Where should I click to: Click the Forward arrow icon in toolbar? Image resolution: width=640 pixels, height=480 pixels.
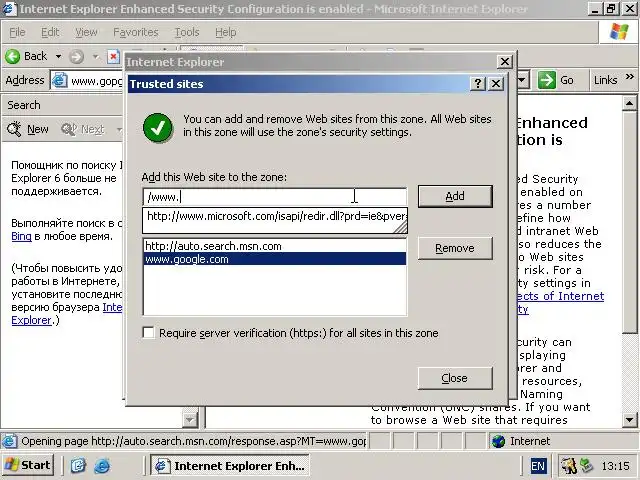pos(76,56)
